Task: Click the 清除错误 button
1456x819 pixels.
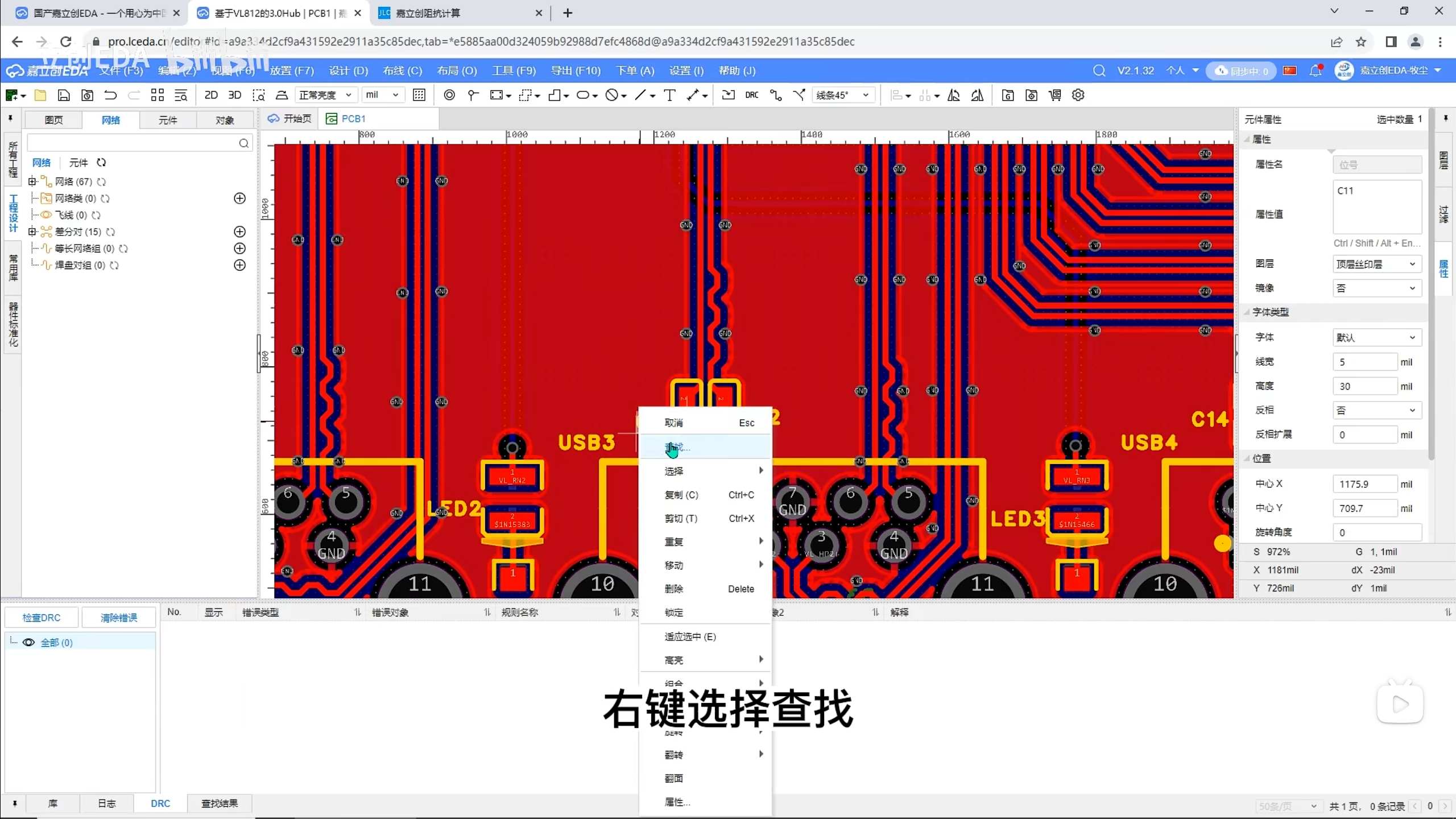Action: [x=118, y=618]
